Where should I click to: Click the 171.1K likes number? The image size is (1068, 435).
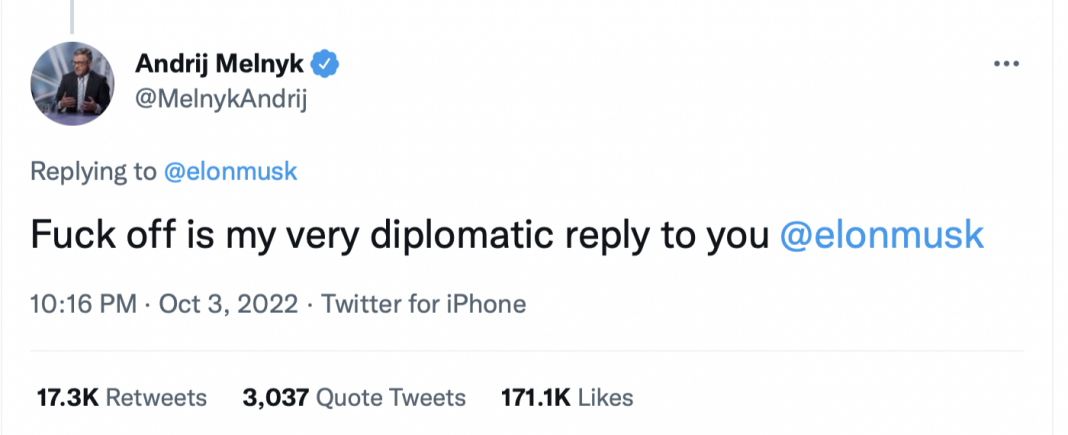[x=535, y=397]
